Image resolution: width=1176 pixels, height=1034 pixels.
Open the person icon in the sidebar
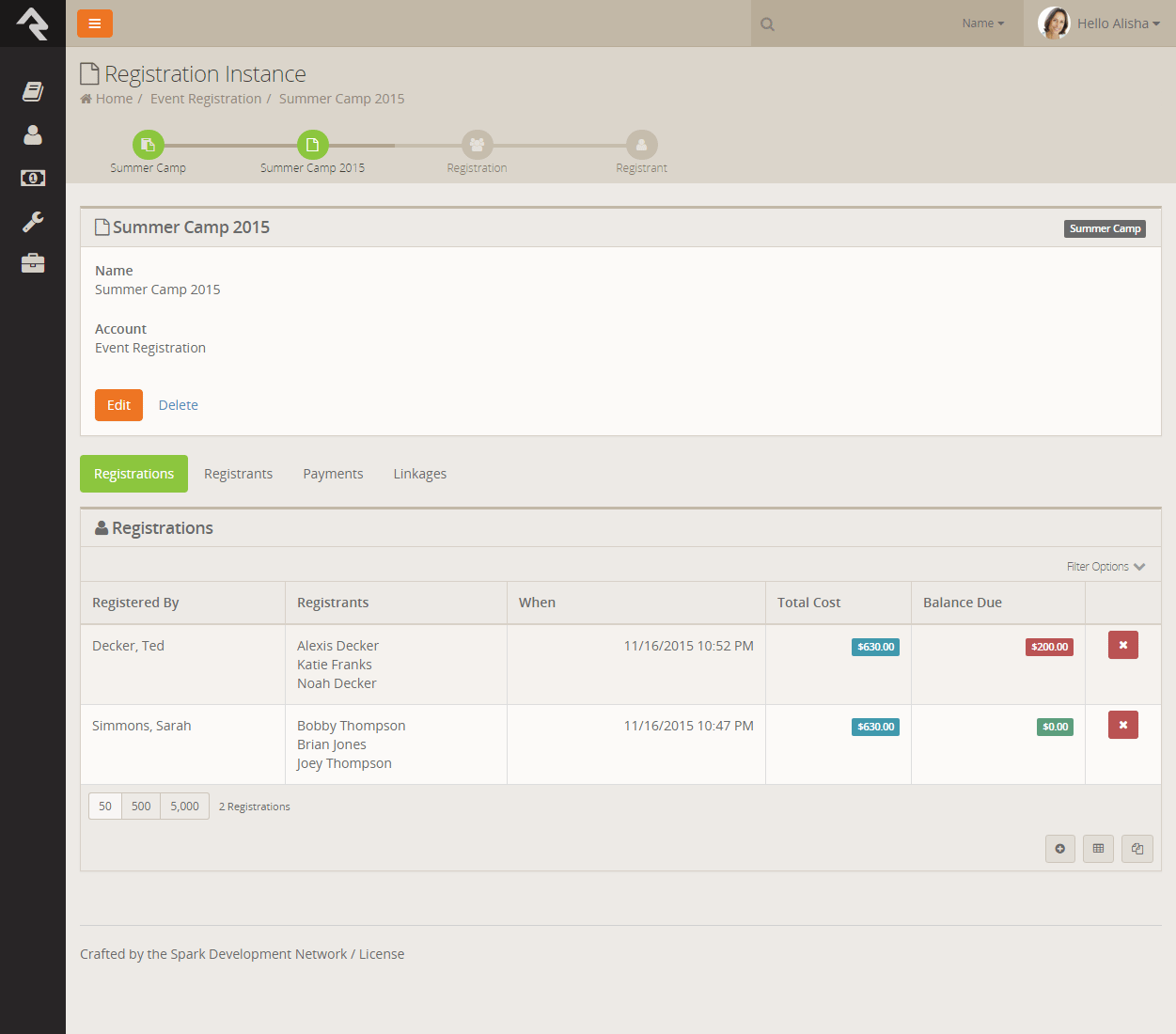point(33,135)
